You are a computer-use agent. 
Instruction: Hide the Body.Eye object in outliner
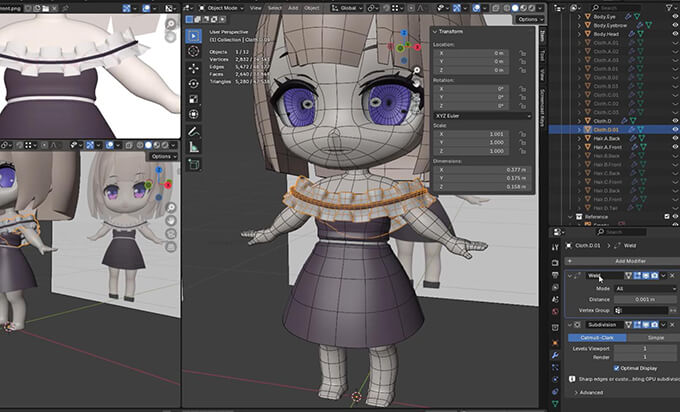click(x=675, y=15)
